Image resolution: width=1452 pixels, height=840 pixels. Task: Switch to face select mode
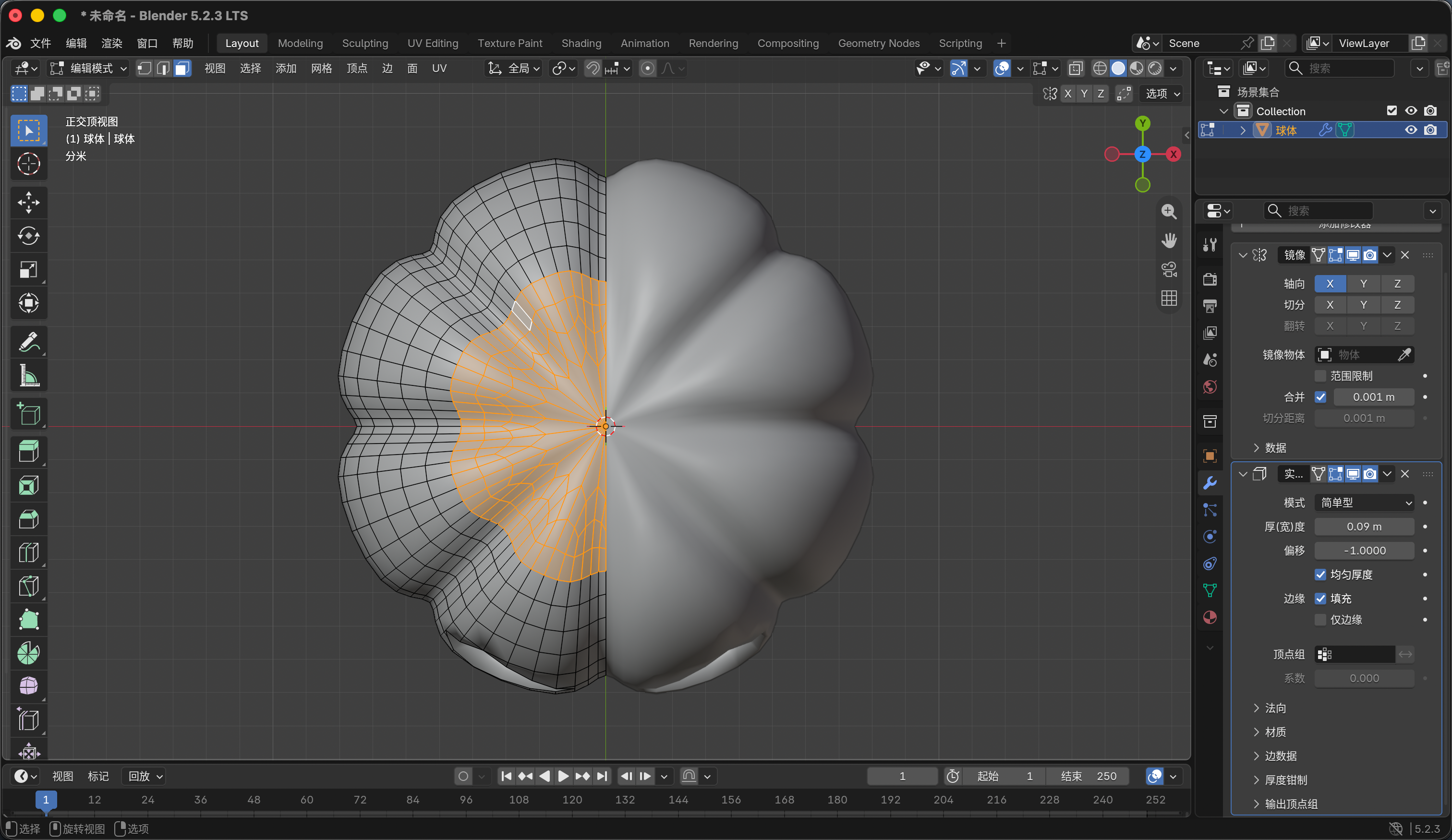182,69
